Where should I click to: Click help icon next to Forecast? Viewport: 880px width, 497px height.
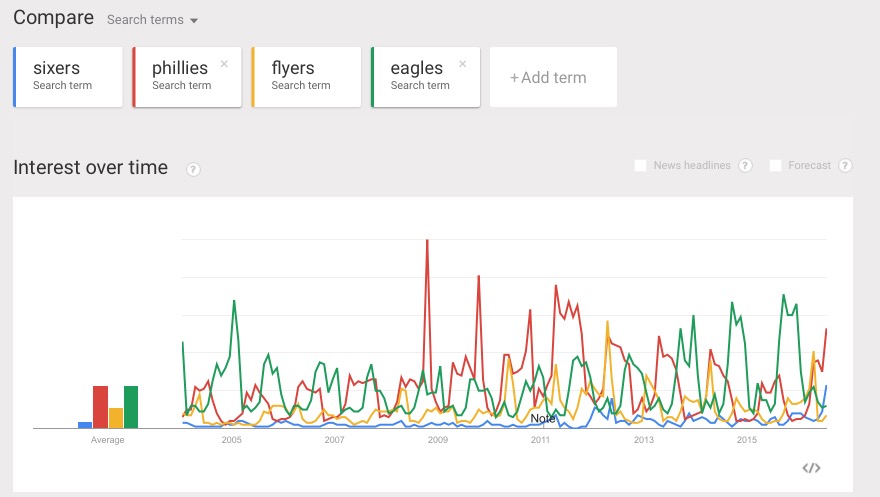click(x=845, y=166)
